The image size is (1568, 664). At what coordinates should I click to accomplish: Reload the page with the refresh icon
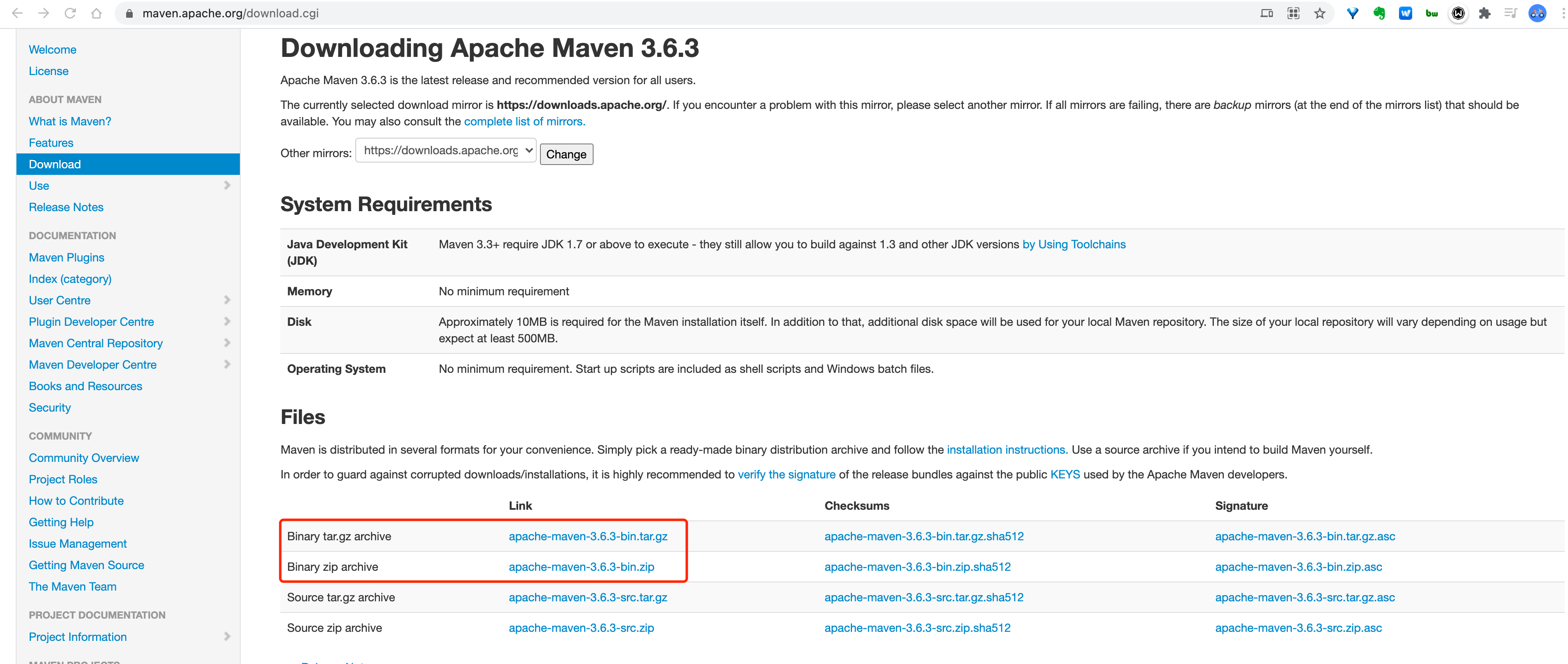point(70,13)
